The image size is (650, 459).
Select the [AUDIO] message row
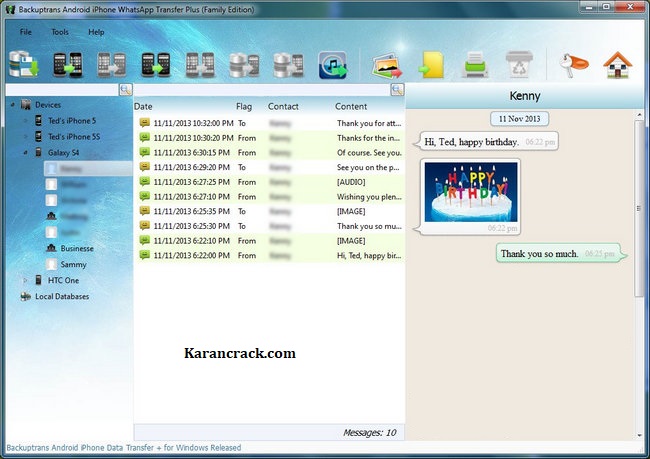coord(270,182)
